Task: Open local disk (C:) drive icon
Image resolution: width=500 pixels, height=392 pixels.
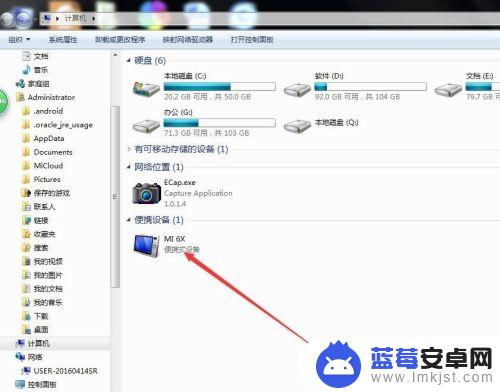Action: coord(146,89)
